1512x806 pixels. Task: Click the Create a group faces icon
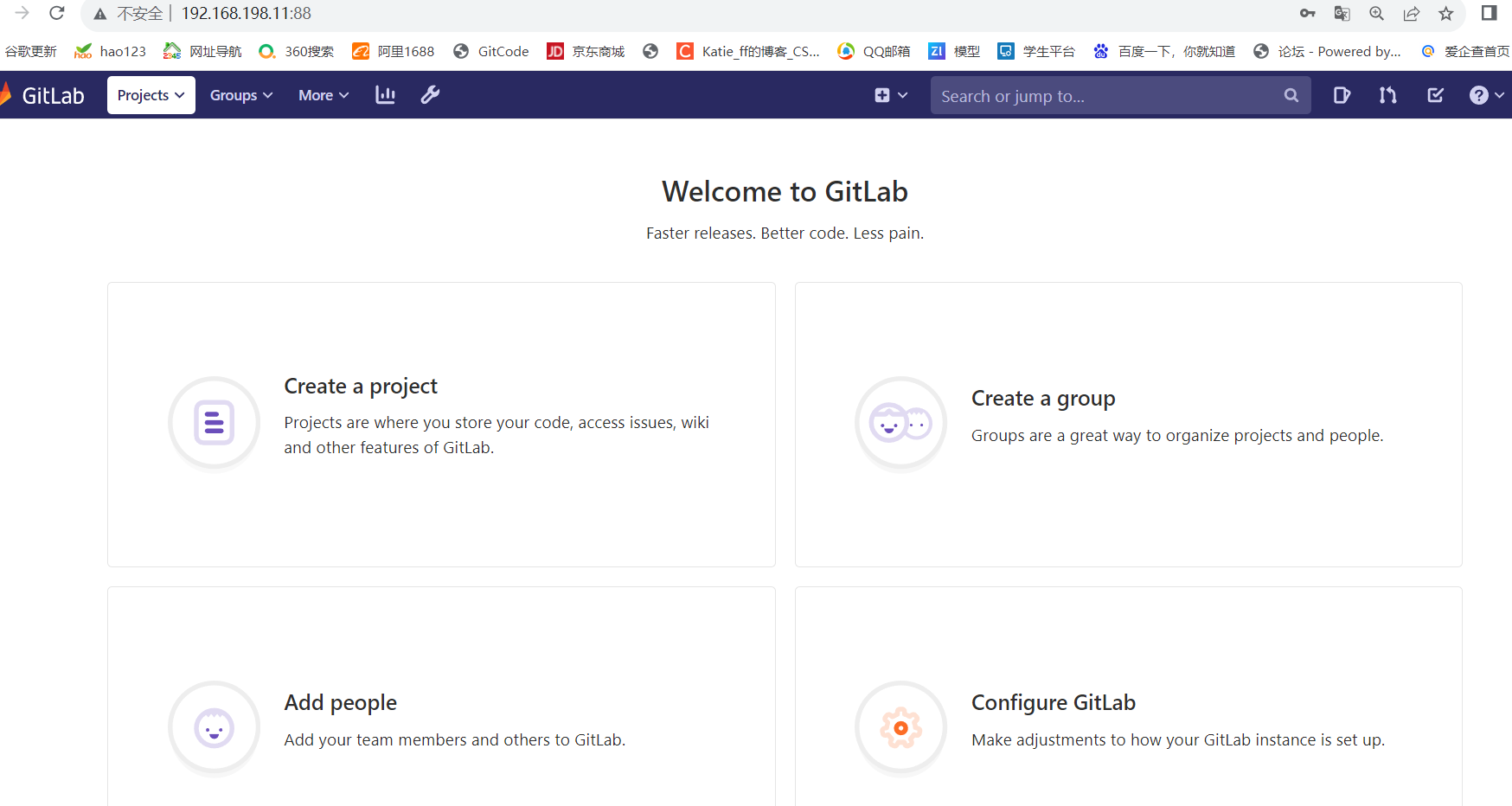[x=900, y=423]
